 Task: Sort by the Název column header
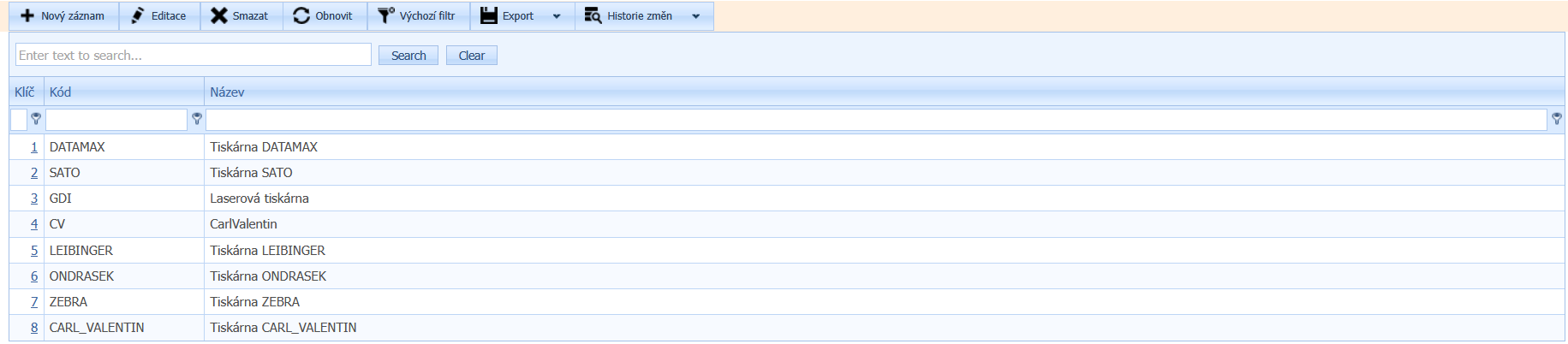(227, 92)
